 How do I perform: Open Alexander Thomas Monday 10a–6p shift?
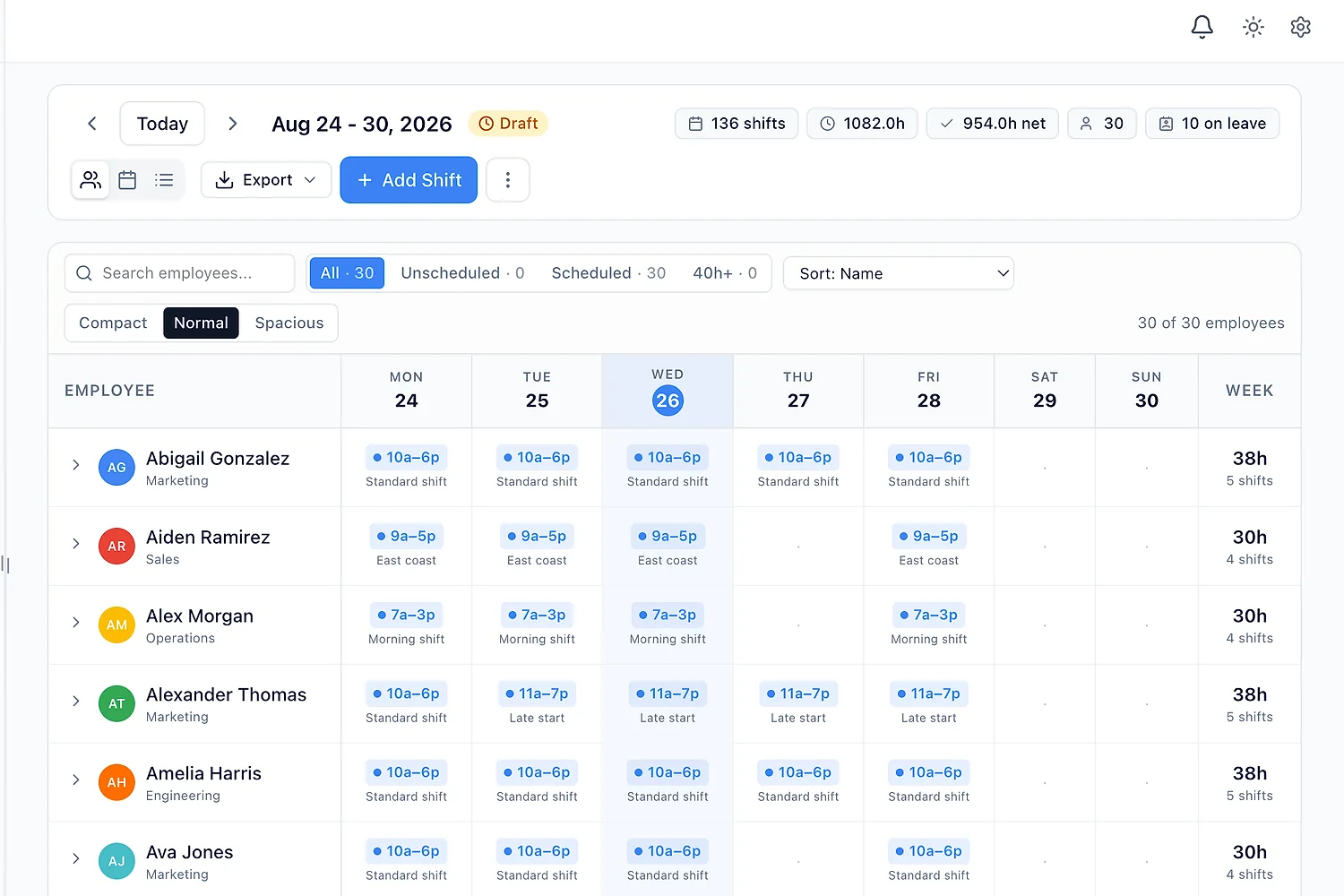click(407, 694)
